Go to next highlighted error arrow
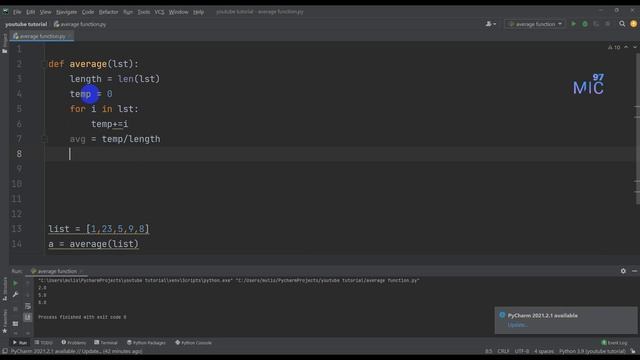 [x=635, y=47]
